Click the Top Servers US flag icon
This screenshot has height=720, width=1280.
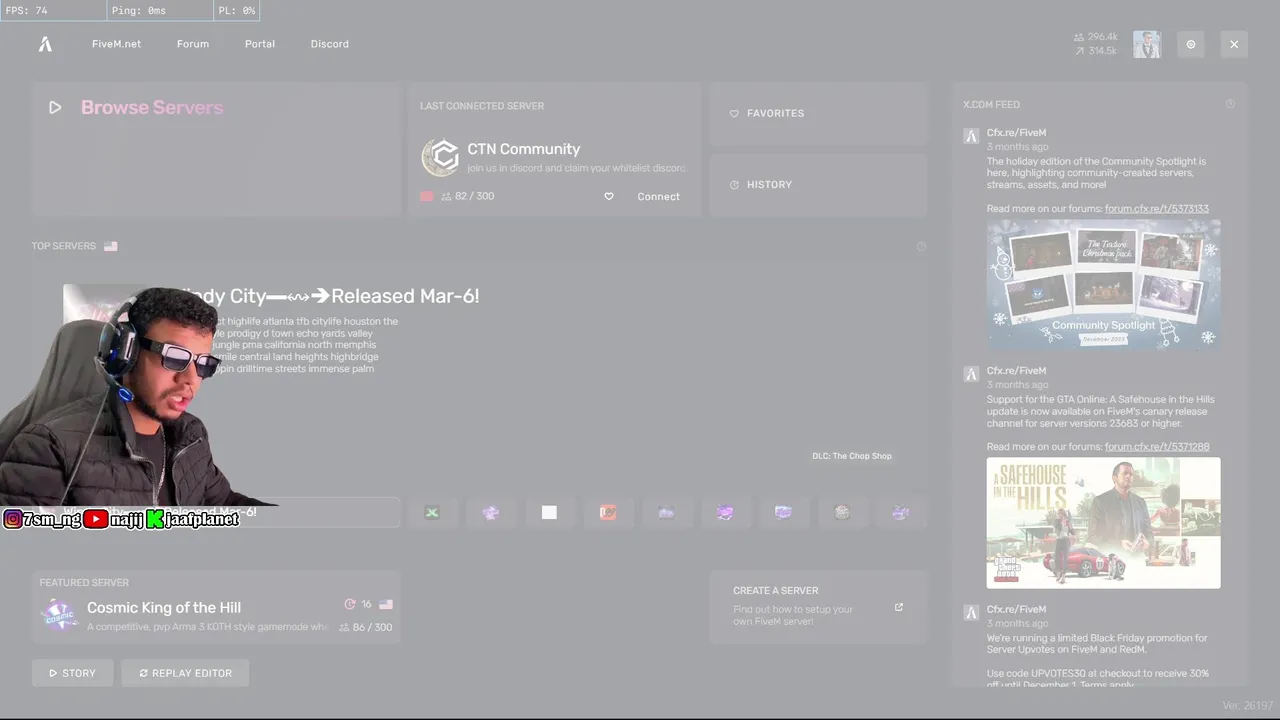(110, 246)
